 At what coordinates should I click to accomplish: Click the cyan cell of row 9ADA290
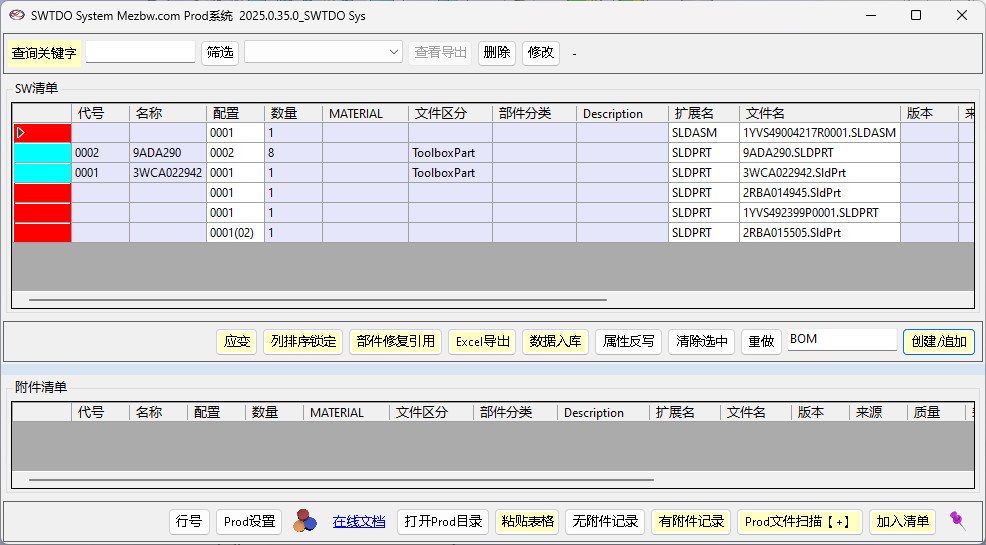pos(42,153)
